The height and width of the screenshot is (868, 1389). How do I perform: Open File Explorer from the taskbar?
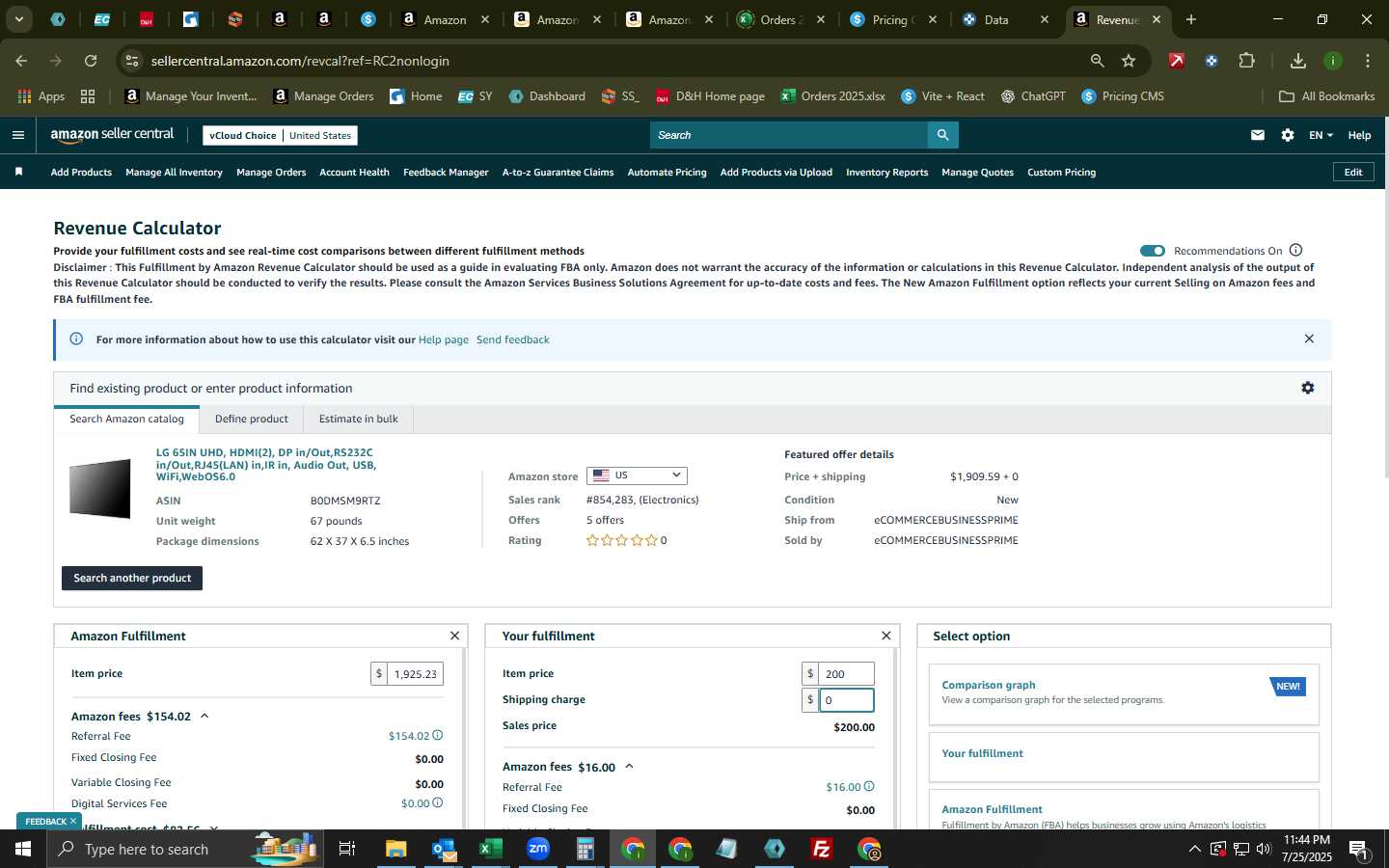coord(395,849)
